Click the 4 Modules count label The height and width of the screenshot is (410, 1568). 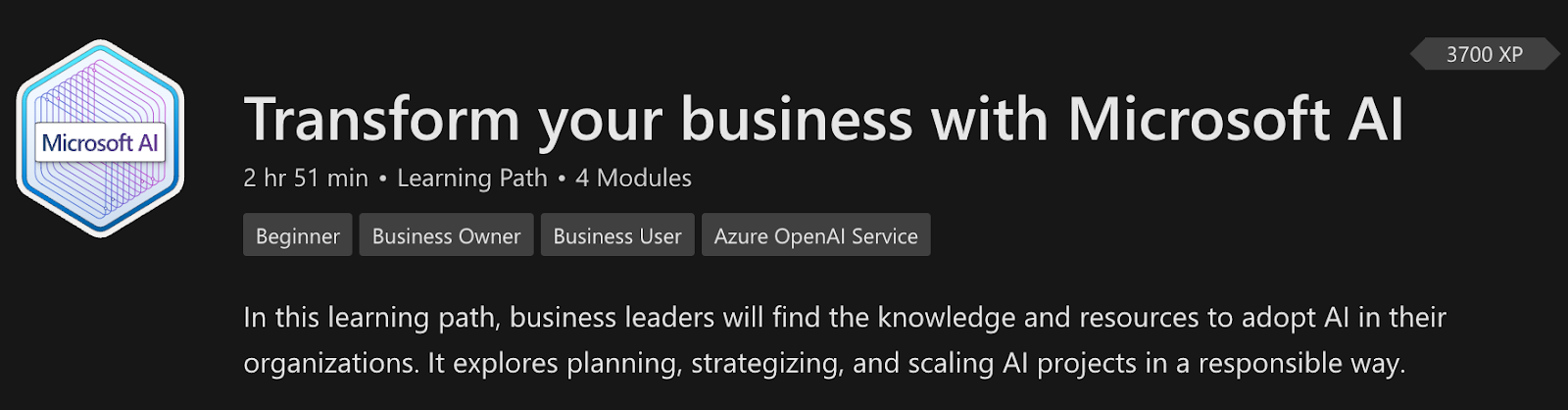(x=633, y=179)
